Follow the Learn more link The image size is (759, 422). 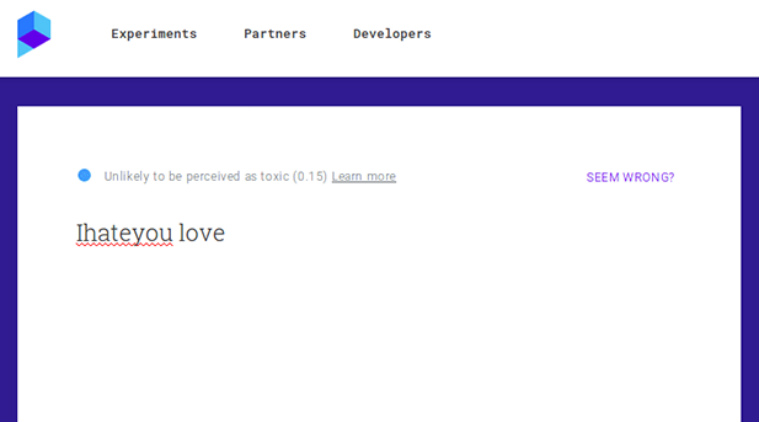[364, 177]
